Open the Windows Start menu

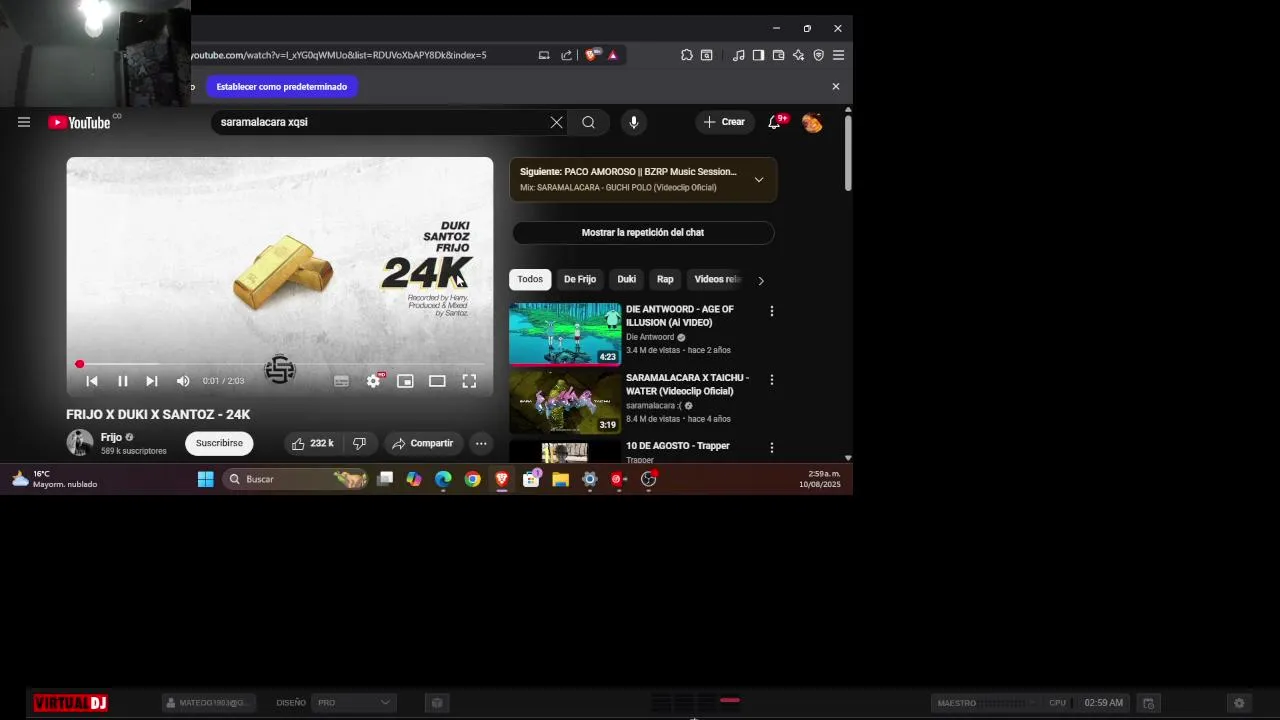coord(205,479)
